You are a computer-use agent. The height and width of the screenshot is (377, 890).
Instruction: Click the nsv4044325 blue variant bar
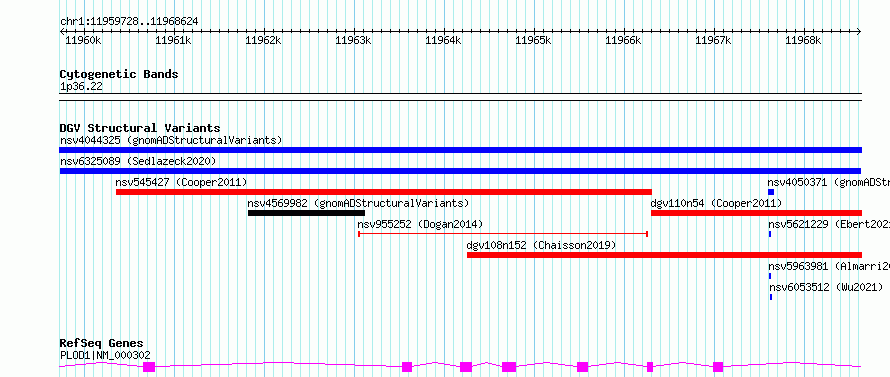click(x=460, y=150)
